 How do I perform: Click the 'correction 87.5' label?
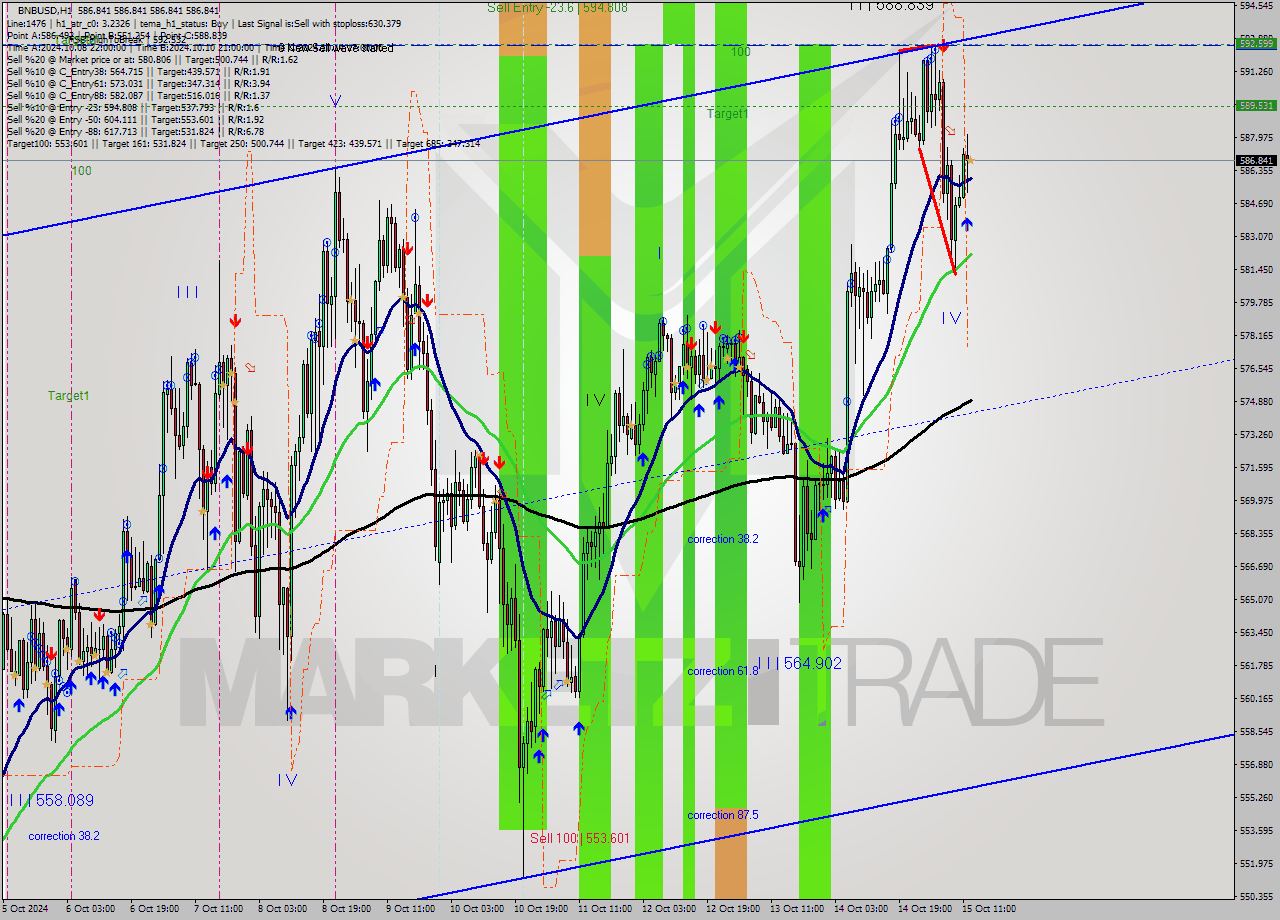pyautogui.click(x=723, y=815)
